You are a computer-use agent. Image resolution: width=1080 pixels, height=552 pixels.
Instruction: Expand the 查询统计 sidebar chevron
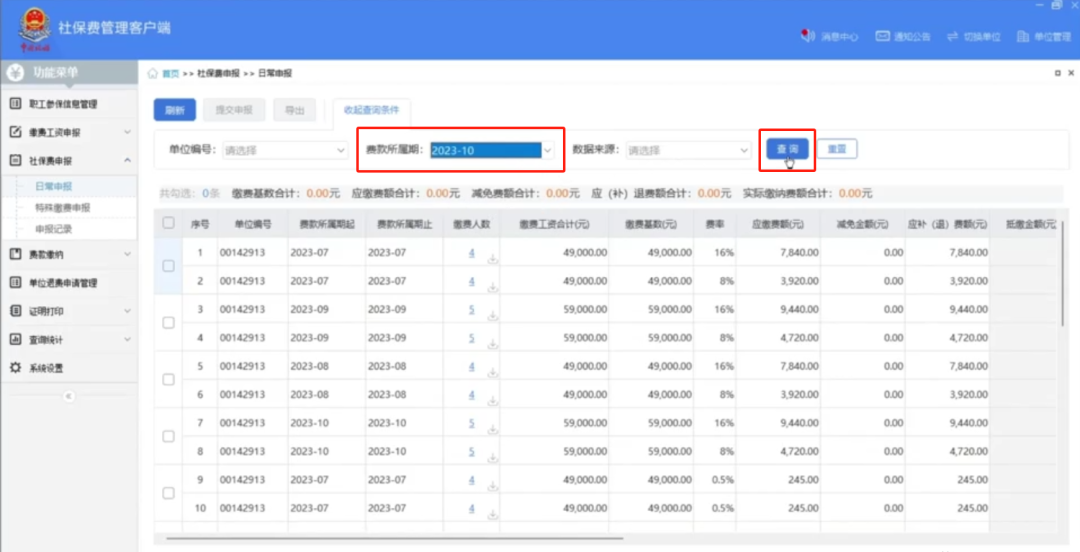(127, 339)
